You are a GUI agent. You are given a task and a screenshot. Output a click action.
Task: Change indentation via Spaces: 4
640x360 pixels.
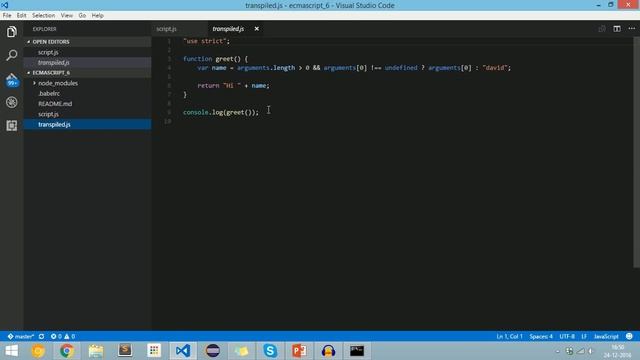pyautogui.click(x=541, y=336)
